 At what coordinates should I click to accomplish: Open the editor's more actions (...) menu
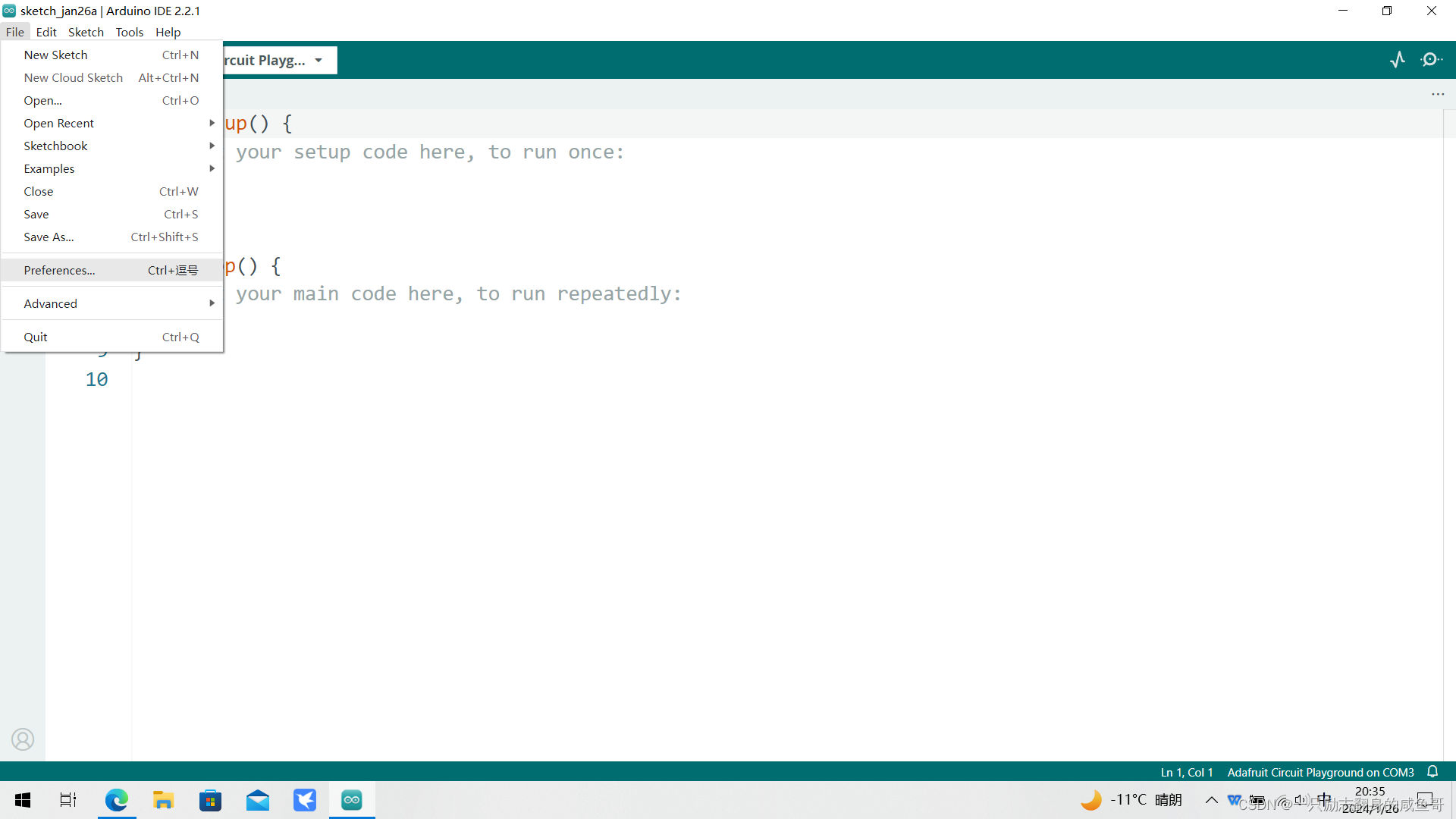(1439, 94)
